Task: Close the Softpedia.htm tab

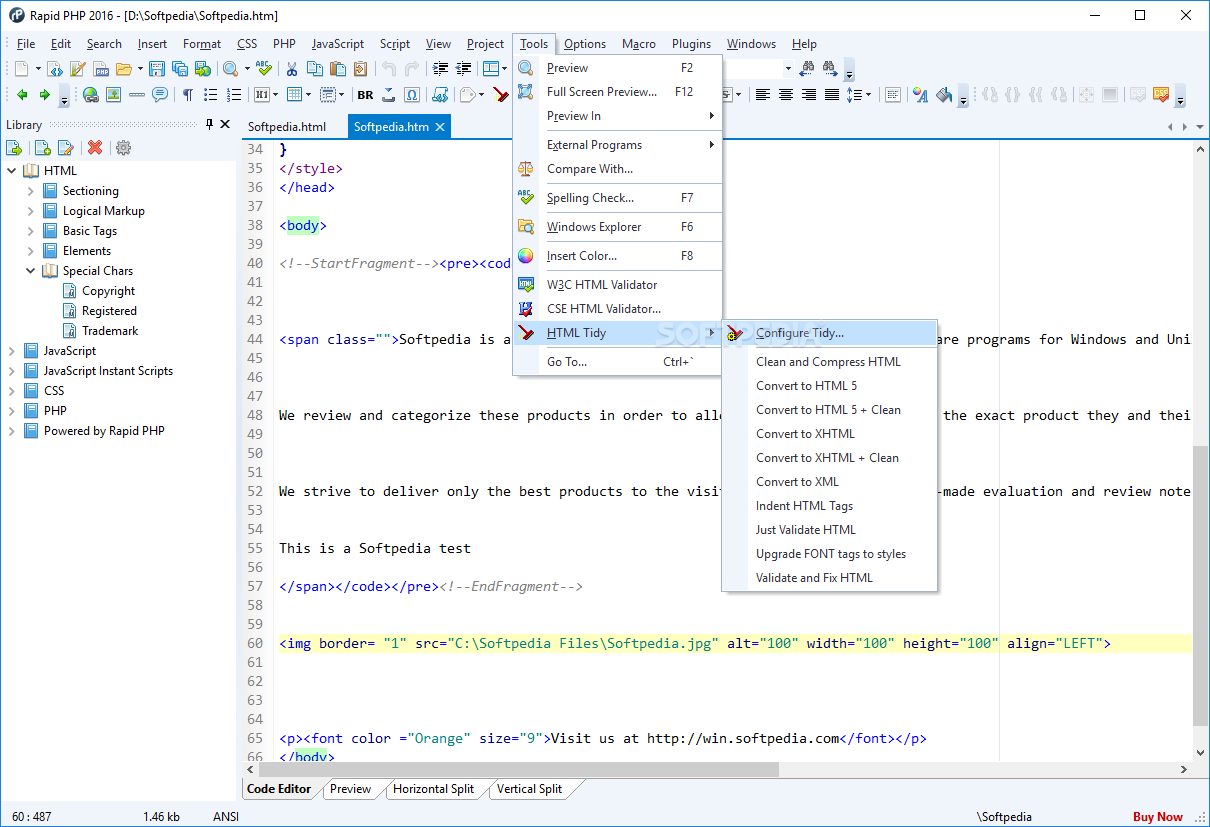Action: point(440,127)
